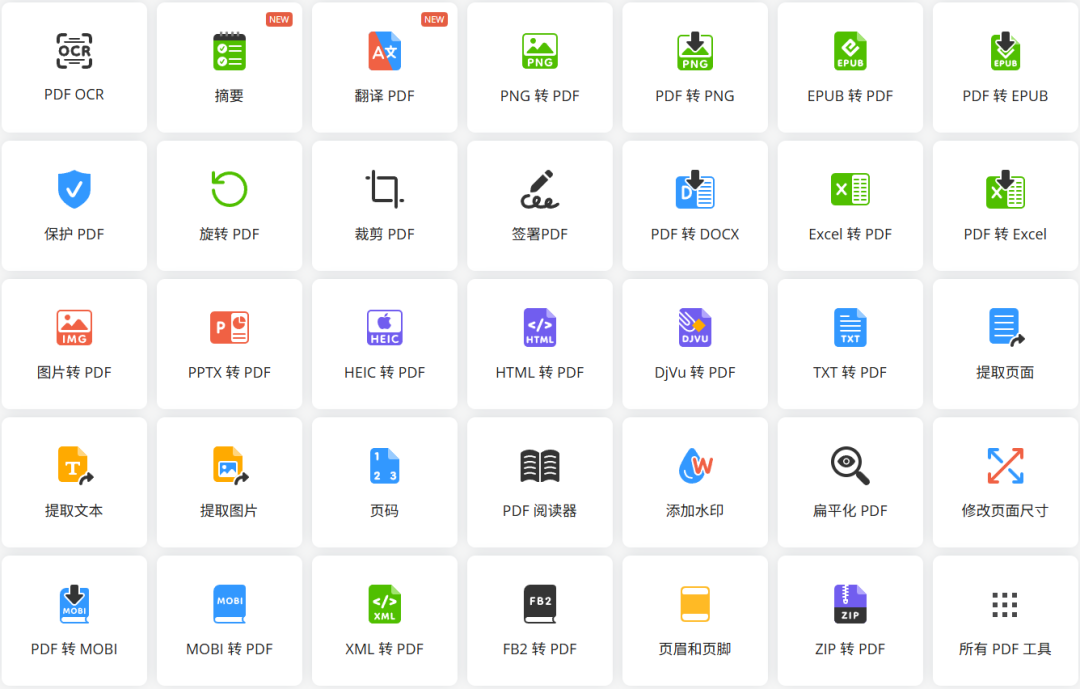Viewport: 1080px width, 689px height.
Task: Open the 扁平化 PDF flatten tool
Action: pyautogui.click(x=850, y=482)
